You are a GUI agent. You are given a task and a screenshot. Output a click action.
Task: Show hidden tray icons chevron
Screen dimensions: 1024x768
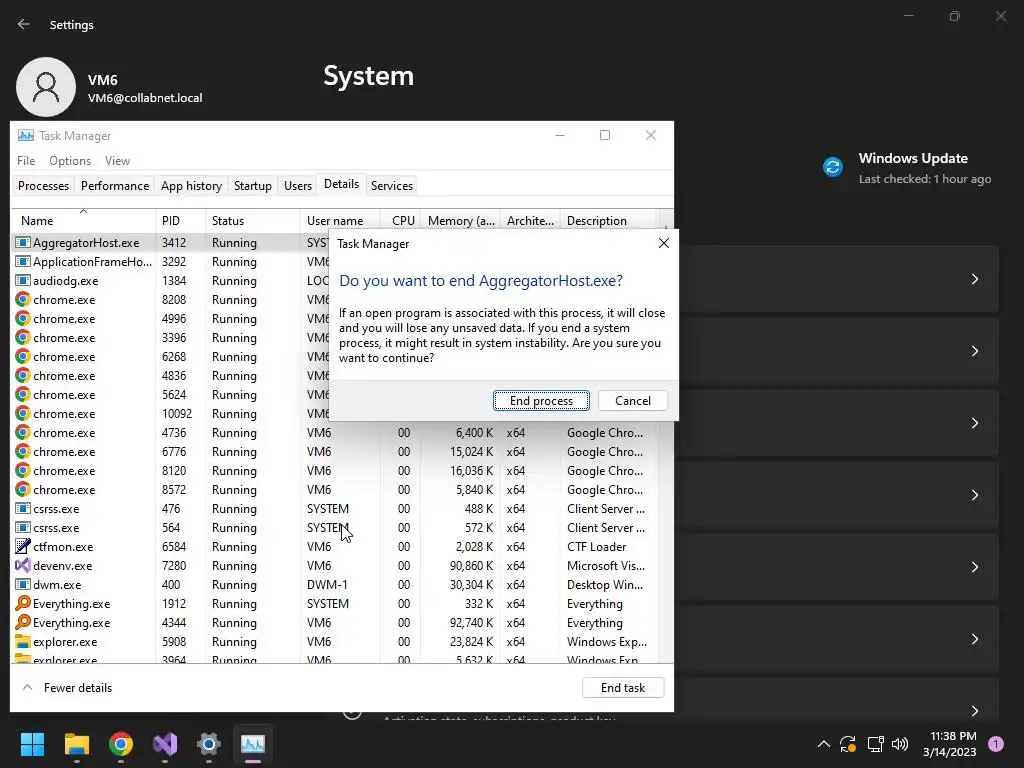824,744
